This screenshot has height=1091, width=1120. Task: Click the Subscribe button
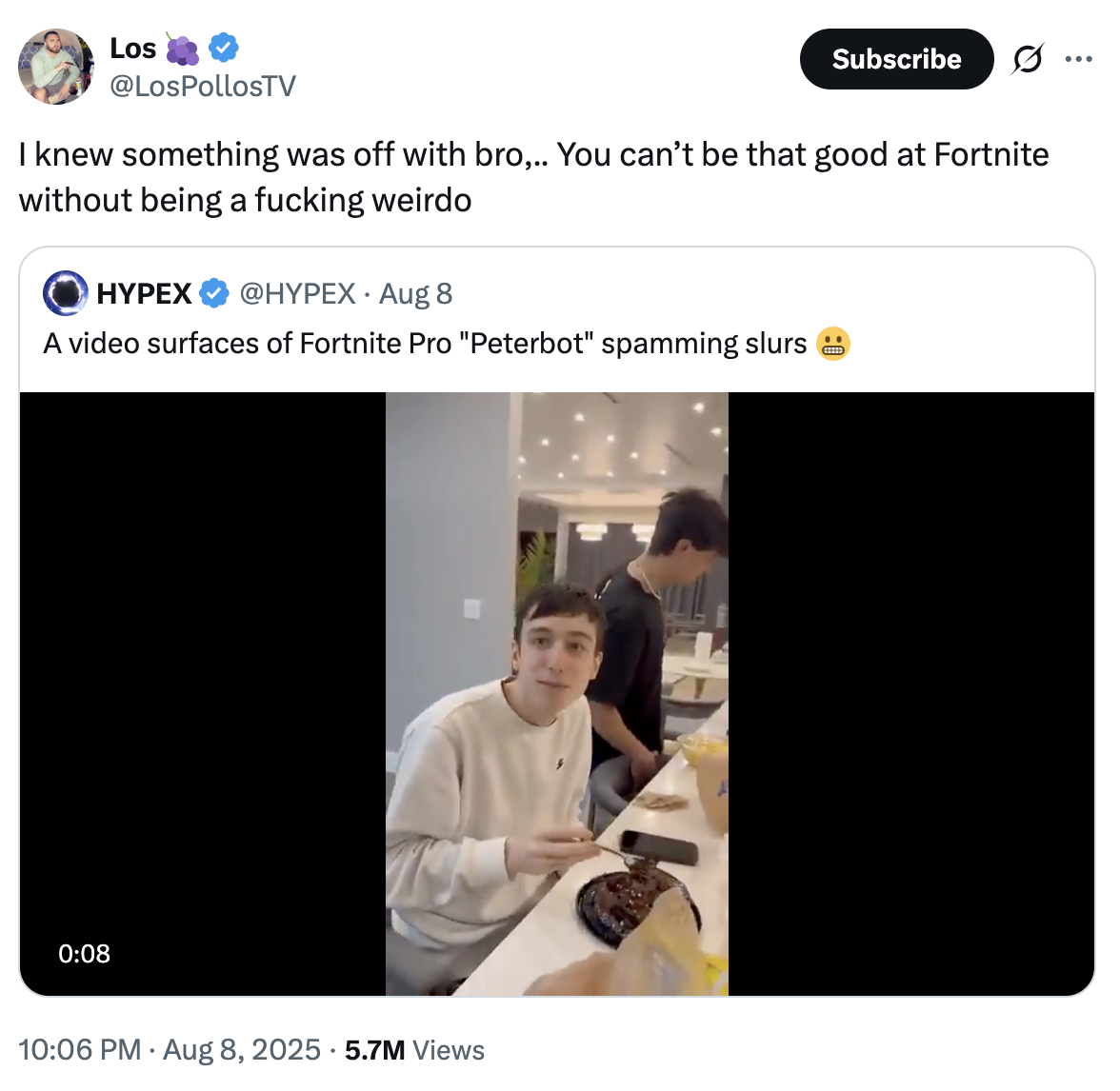click(x=895, y=59)
